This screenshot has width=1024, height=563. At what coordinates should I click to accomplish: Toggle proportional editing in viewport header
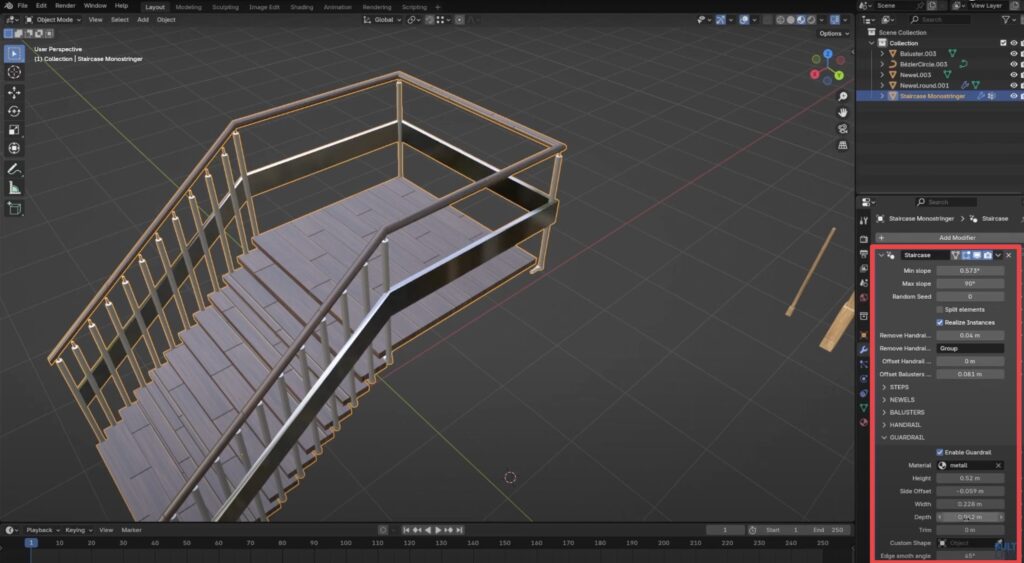click(x=460, y=20)
